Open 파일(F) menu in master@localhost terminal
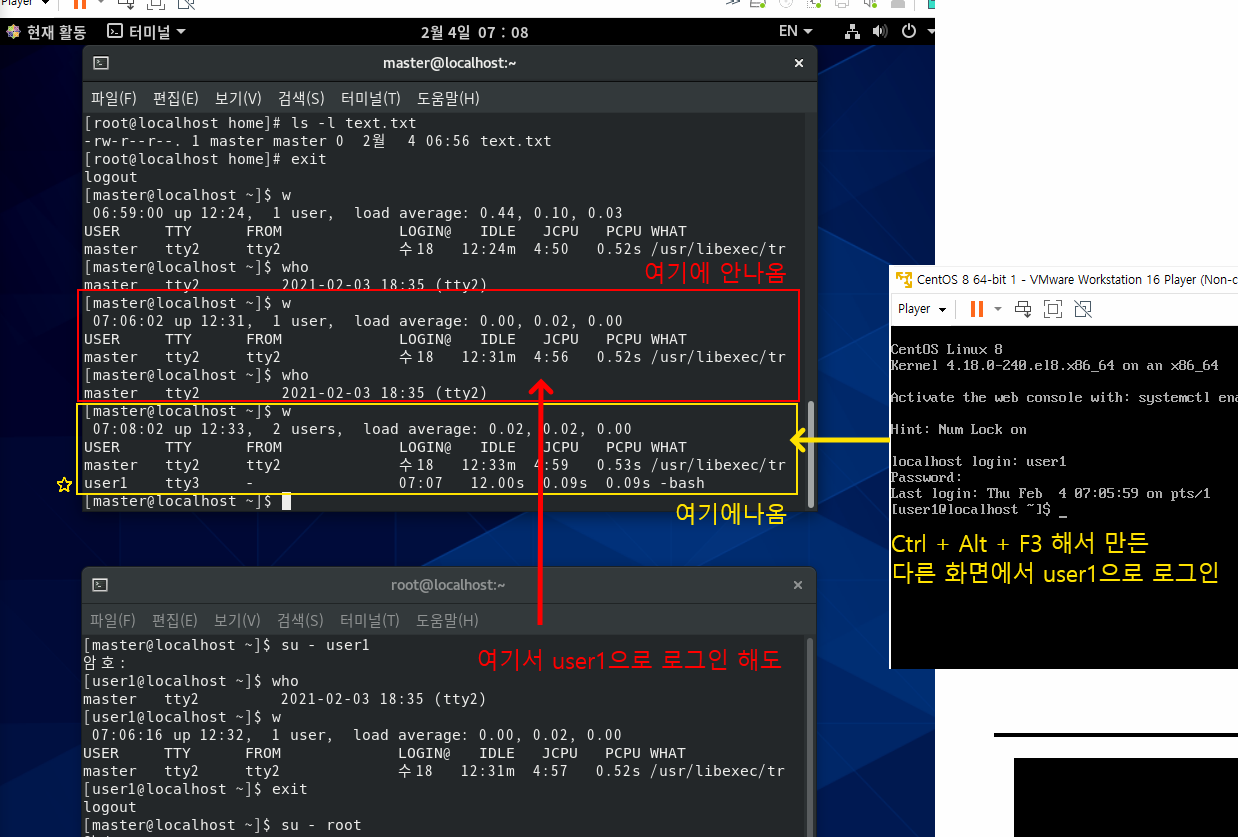 (114, 98)
